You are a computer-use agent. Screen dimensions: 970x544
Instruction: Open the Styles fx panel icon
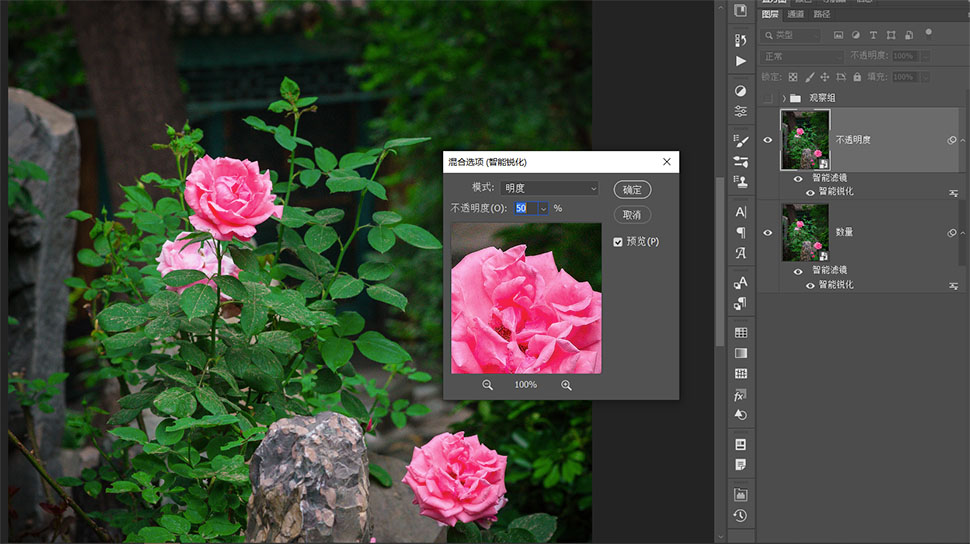pos(740,395)
